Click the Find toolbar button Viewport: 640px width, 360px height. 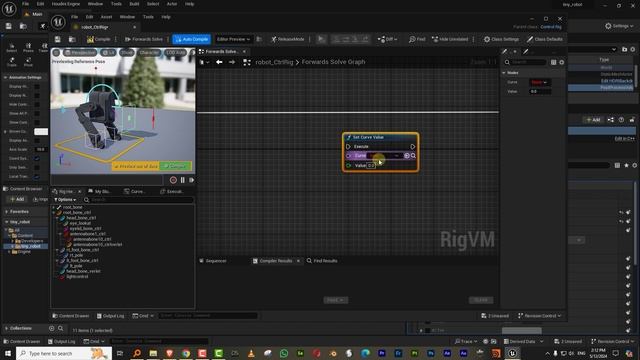point(417,39)
